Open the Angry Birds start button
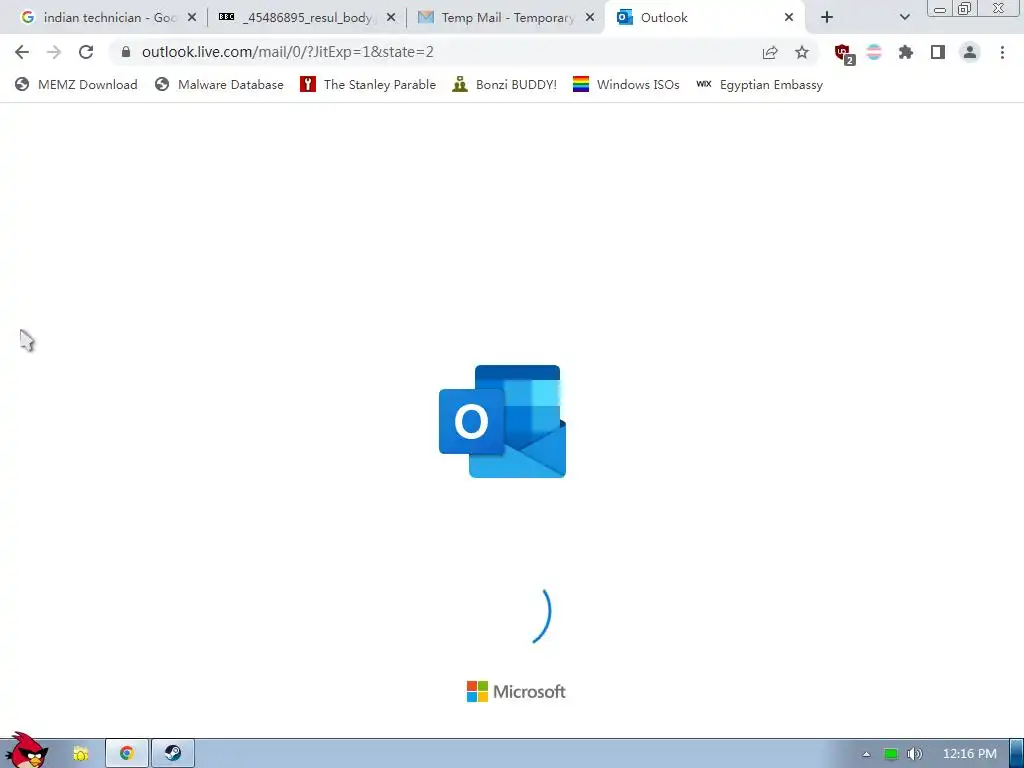Image resolution: width=1024 pixels, height=768 pixels. coord(25,751)
